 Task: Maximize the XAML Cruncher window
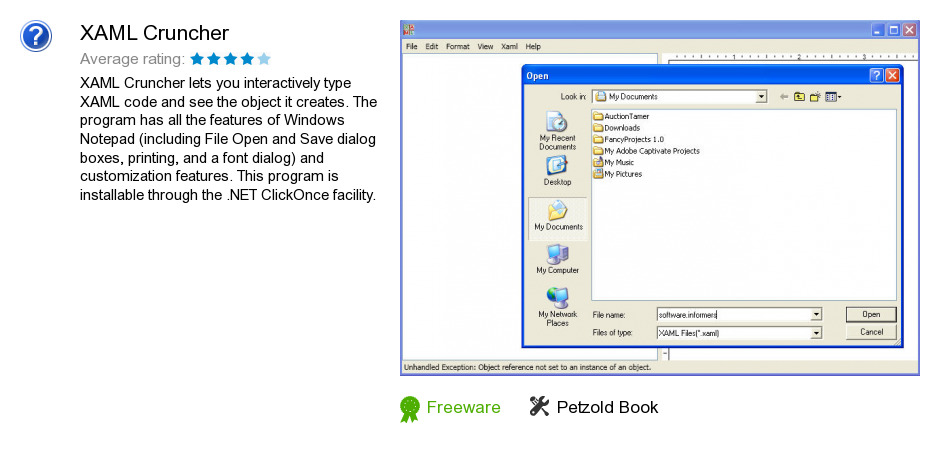tap(894, 30)
